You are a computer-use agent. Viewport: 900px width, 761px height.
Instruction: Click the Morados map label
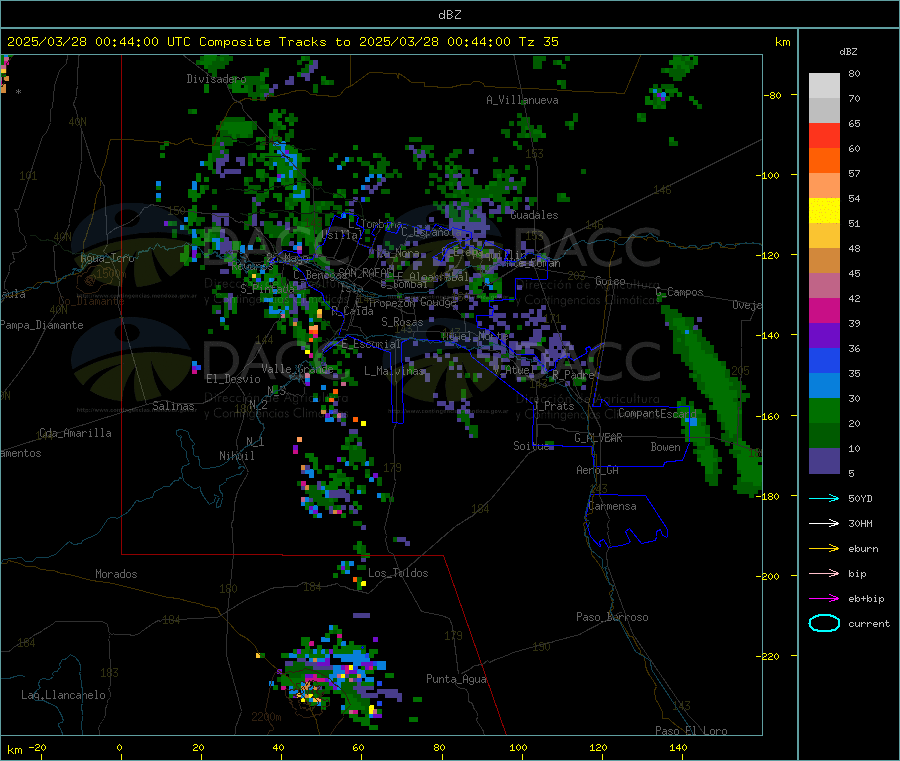coord(116,574)
